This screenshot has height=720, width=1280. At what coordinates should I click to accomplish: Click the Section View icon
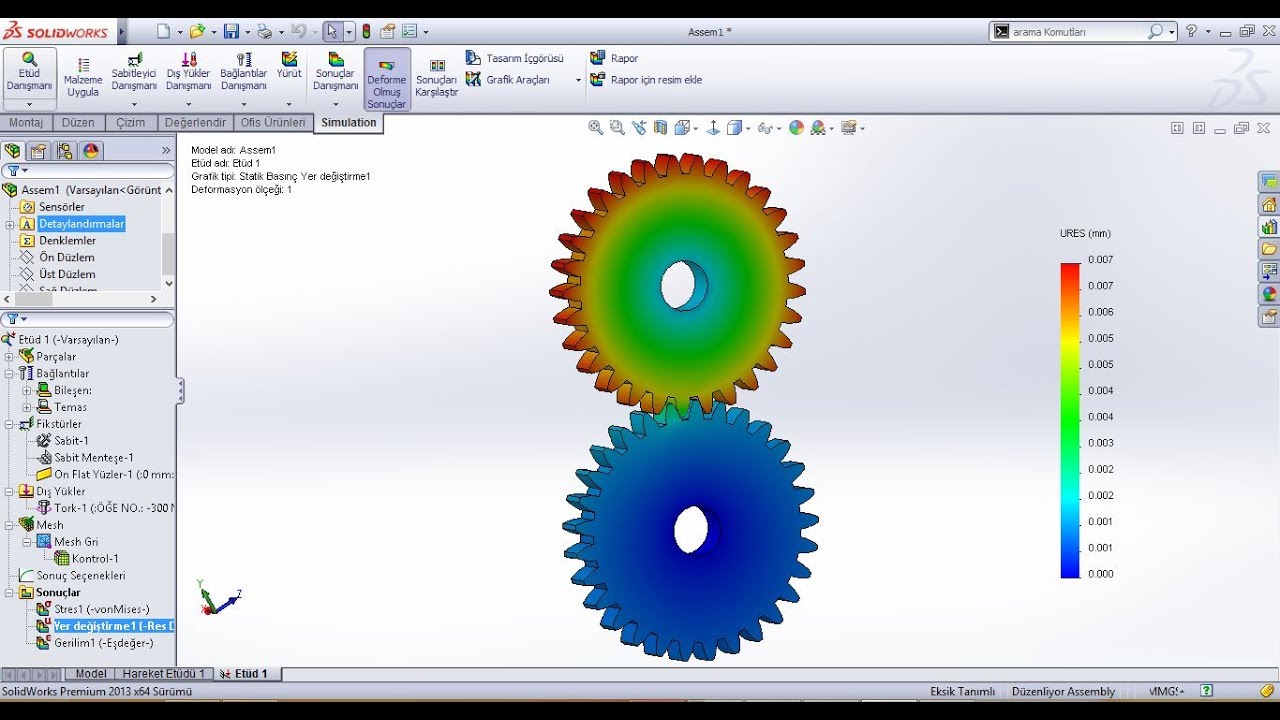(660, 128)
